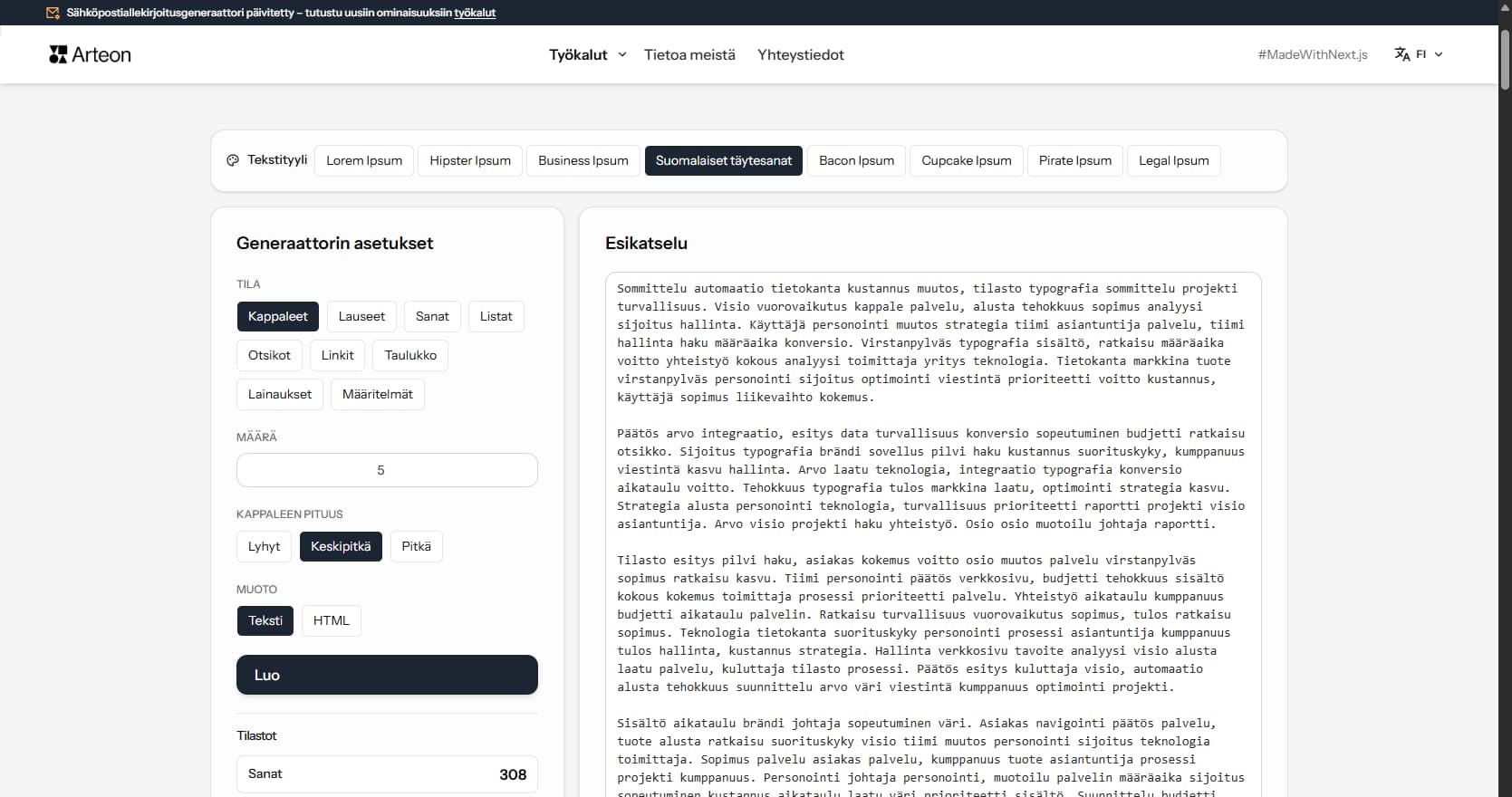Select Teksti output format
The image size is (1512, 797).
265,620
